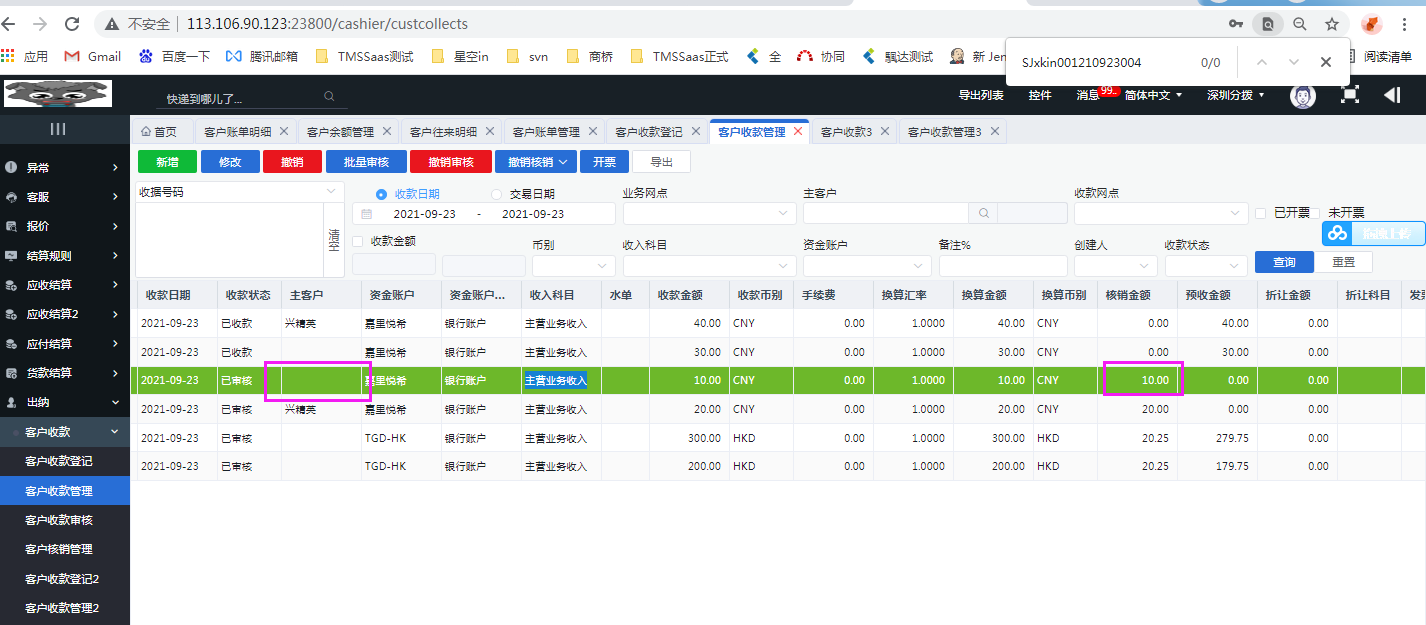Select the 交易日期 radio button

pos(496,194)
